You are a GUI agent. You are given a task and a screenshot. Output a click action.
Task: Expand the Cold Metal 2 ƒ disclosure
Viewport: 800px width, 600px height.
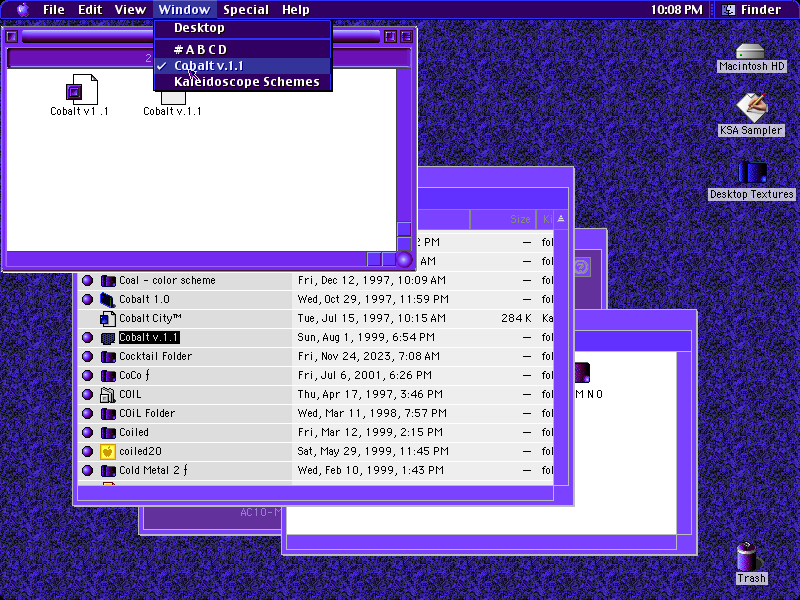pos(87,470)
